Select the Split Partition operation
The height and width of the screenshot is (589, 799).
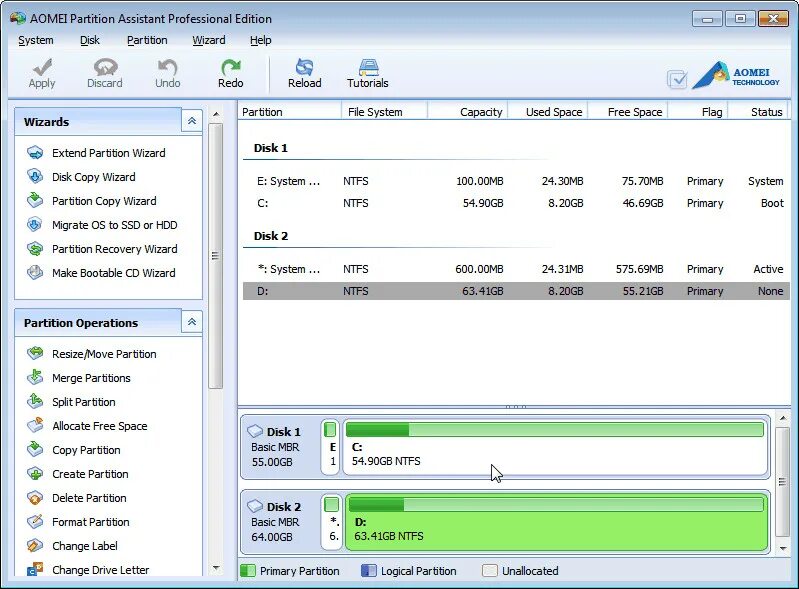84,401
